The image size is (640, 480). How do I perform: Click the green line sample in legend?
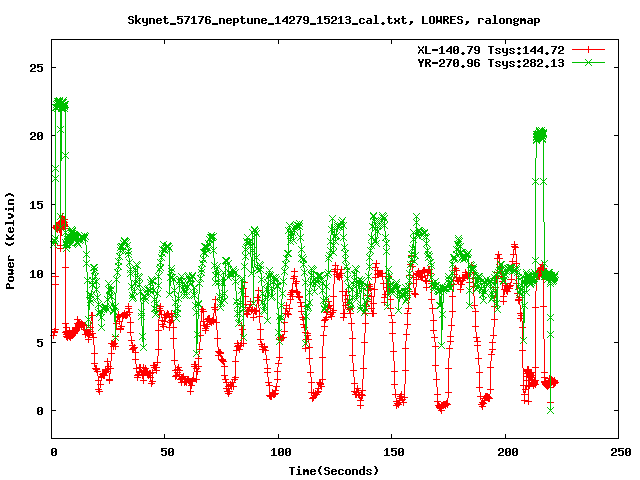coord(589,62)
